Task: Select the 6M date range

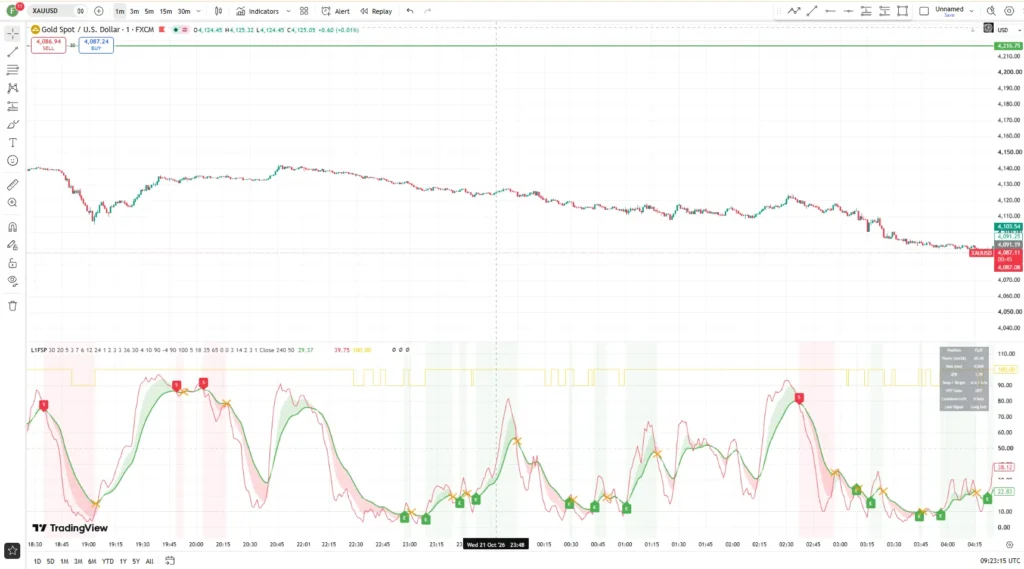Action: pos(92,561)
